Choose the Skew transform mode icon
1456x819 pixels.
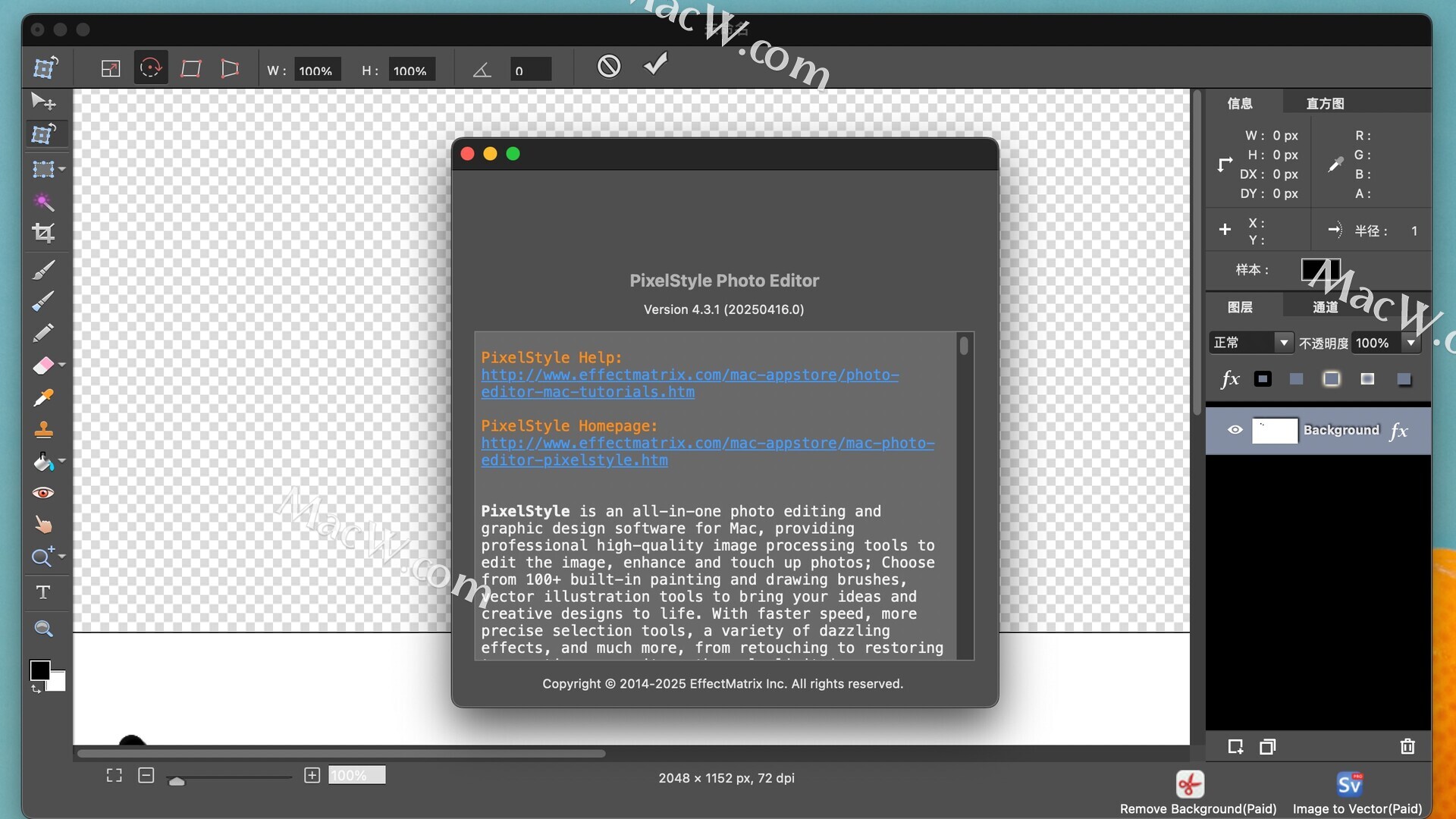pyautogui.click(x=191, y=69)
